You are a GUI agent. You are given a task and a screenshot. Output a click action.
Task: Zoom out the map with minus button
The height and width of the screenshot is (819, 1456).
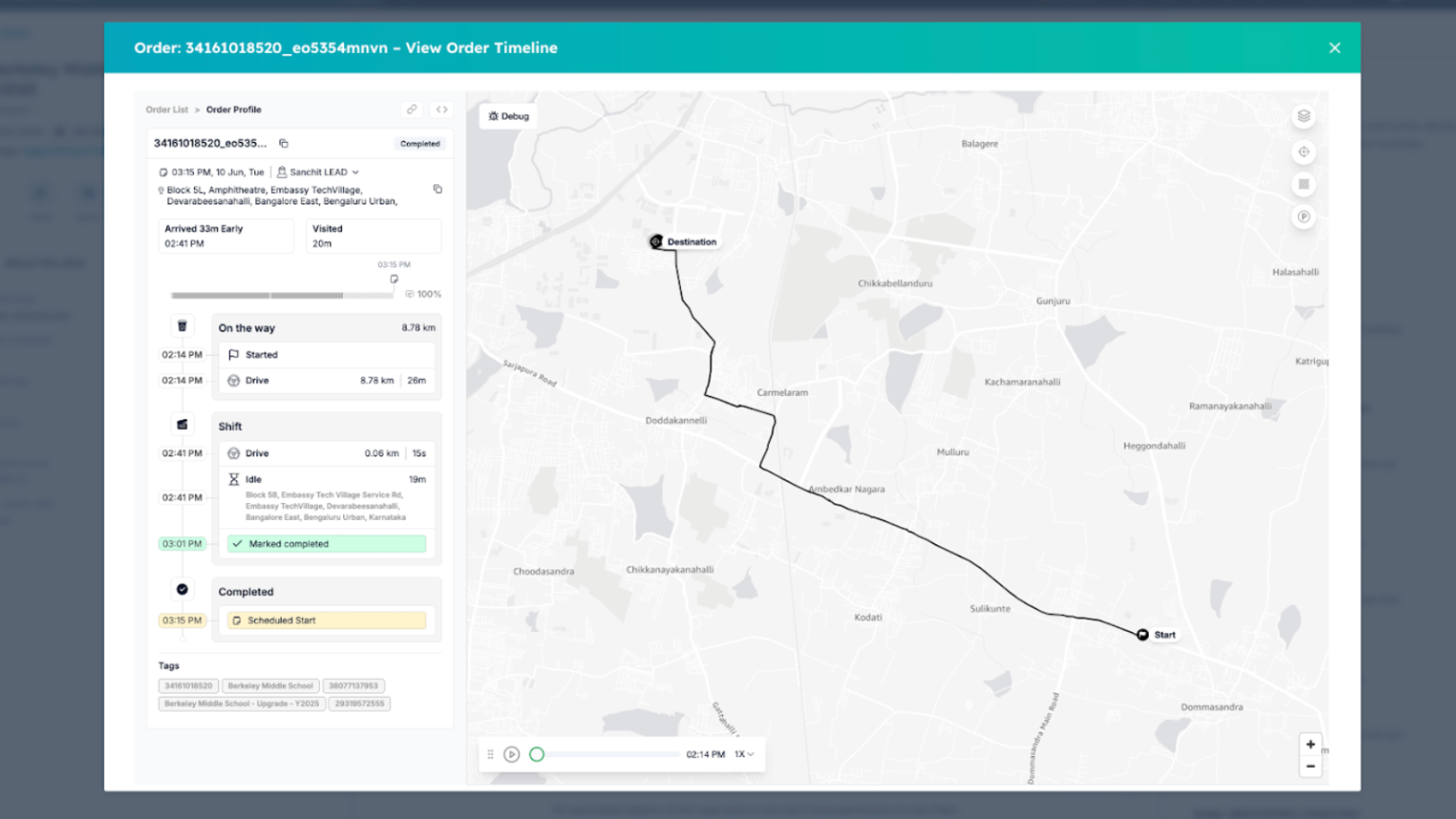[1310, 766]
